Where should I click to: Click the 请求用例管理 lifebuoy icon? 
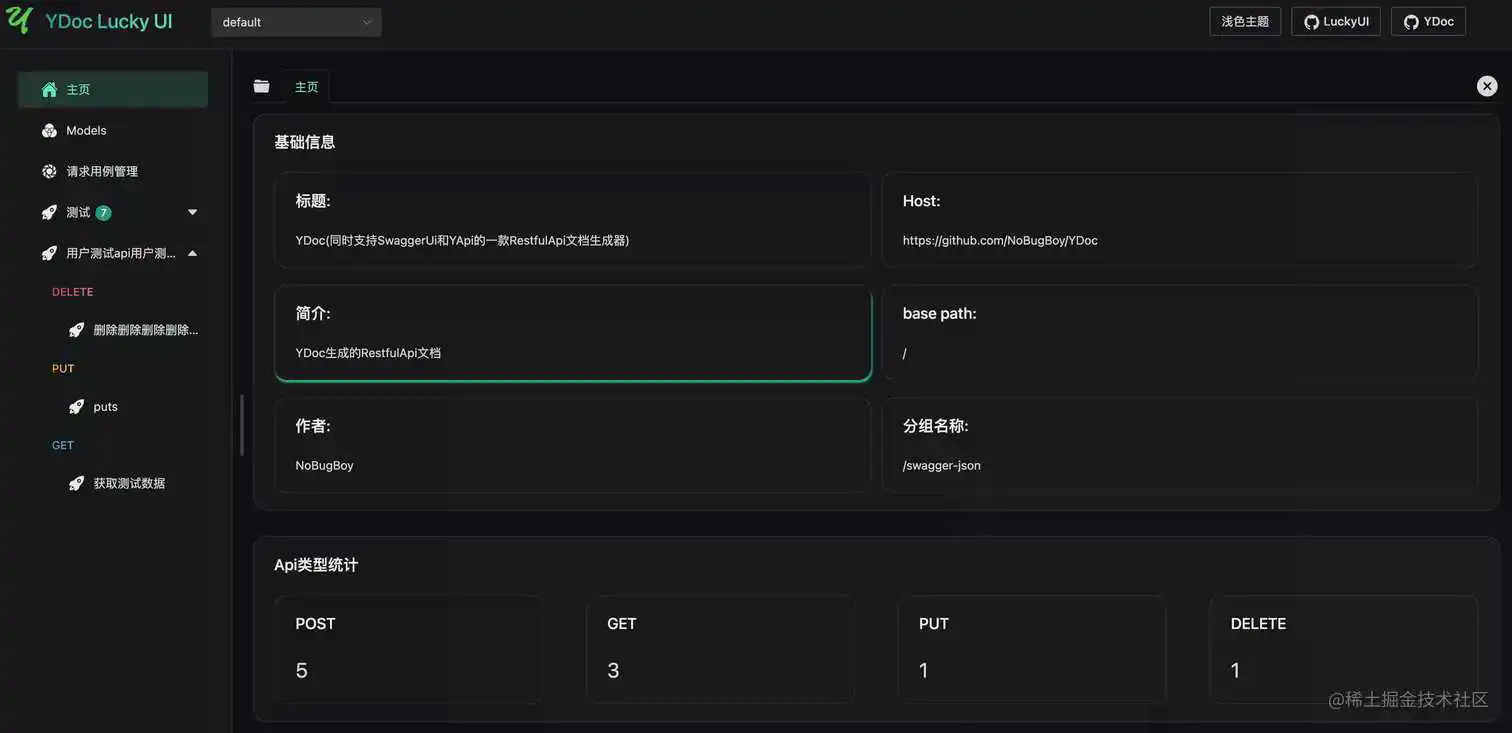point(49,171)
